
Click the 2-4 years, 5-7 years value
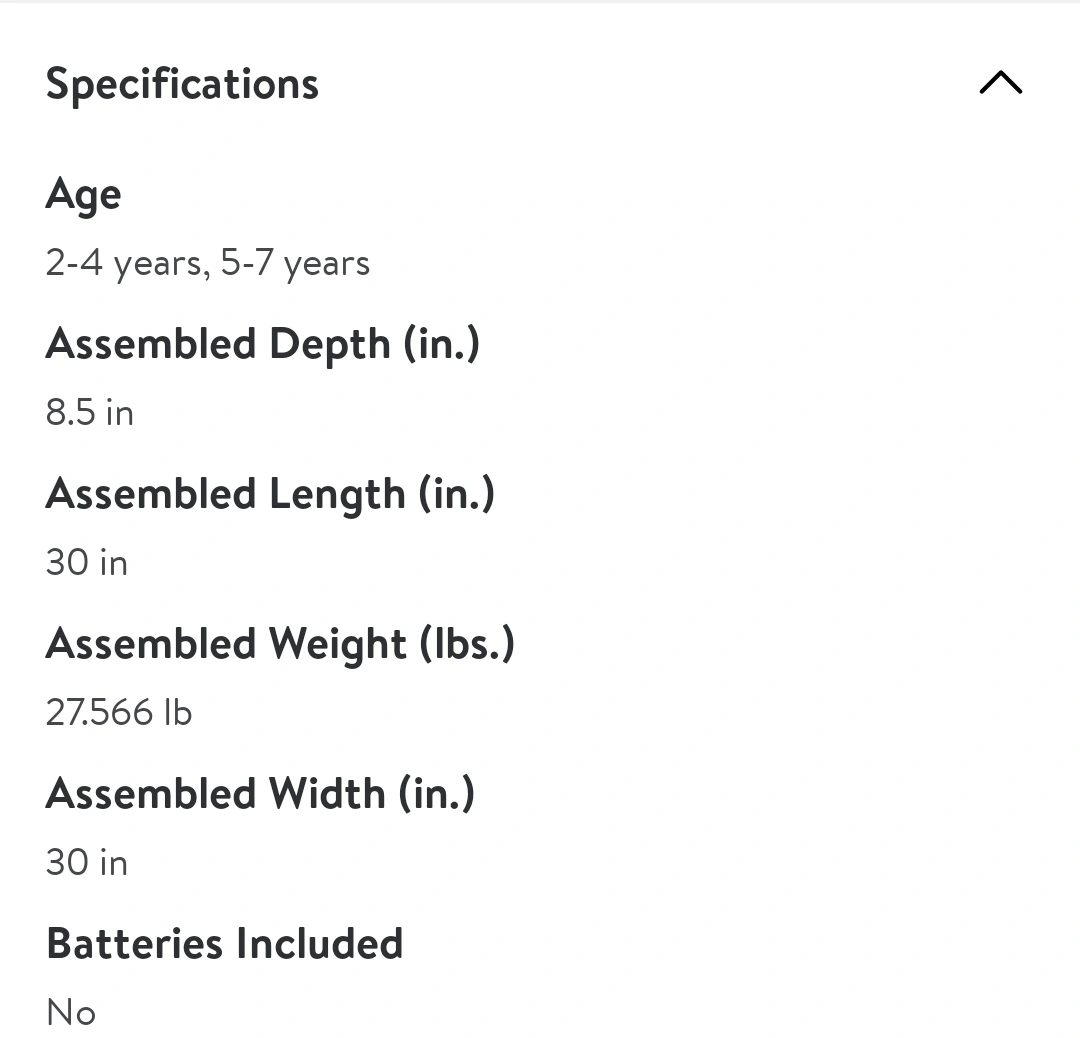pos(207,264)
